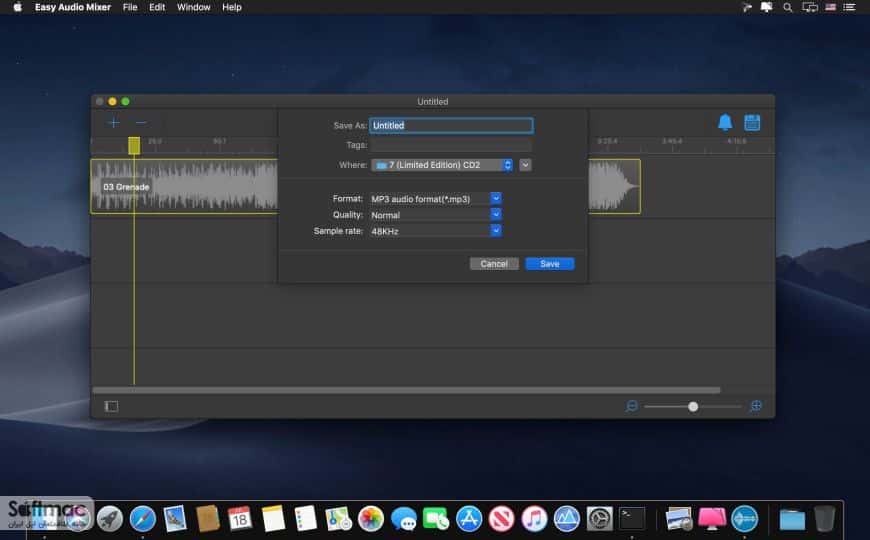Open Reminders icon in Dock
The width and height of the screenshot is (870, 540).
[x=305, y=519]
